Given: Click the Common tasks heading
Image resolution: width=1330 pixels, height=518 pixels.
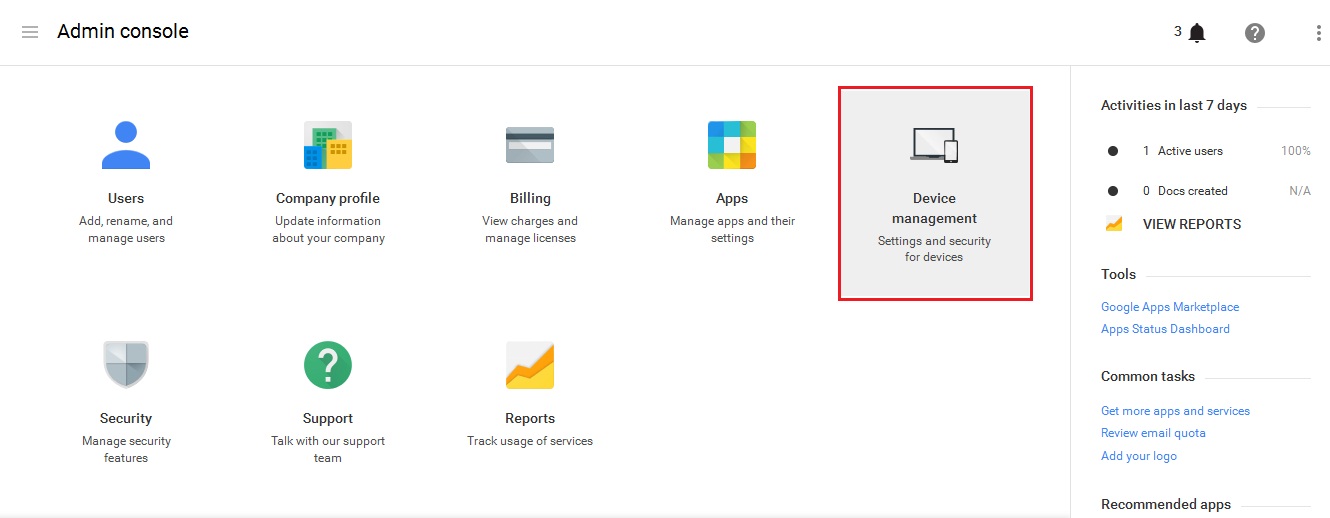Looking at the screenshot, I should tap(1148, 377).
